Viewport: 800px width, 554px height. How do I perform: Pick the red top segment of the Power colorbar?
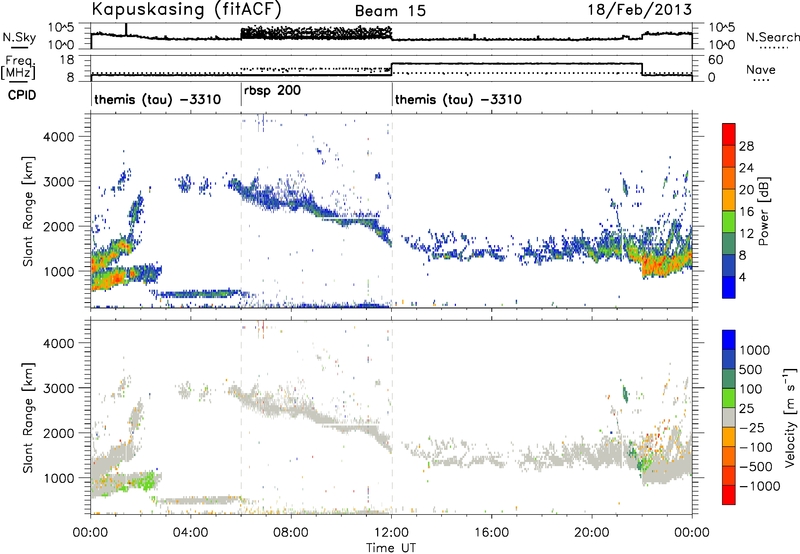729,134
